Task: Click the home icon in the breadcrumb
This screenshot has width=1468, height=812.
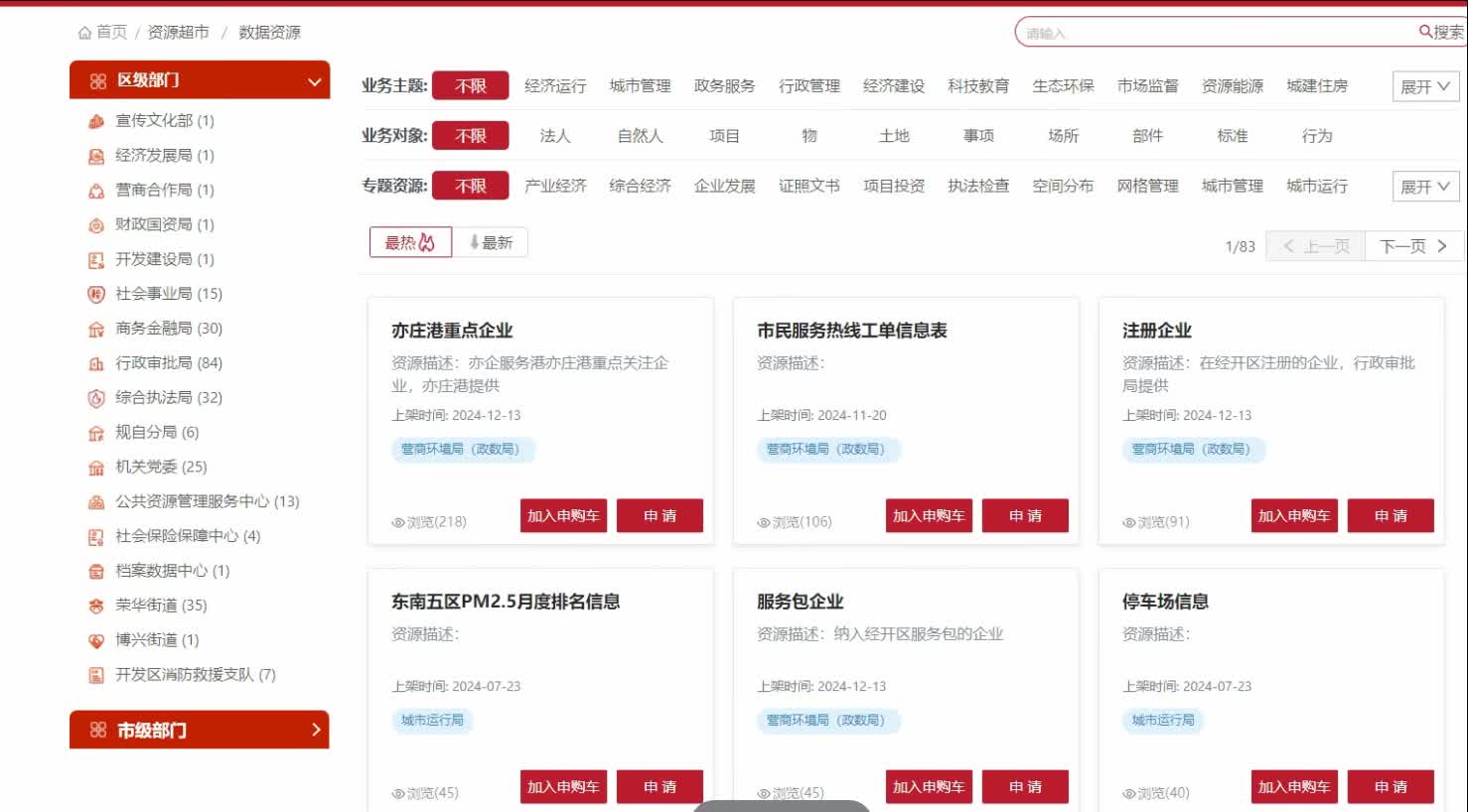Action: coord(84,33)
